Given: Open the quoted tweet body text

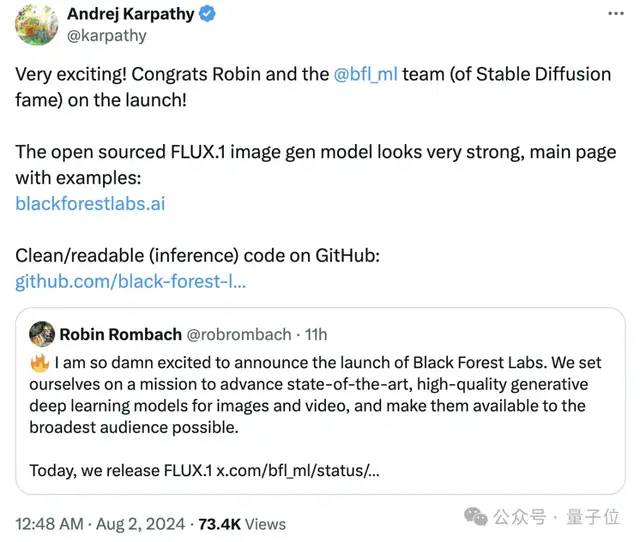Looking at the screenshot, I should [315, 395].
